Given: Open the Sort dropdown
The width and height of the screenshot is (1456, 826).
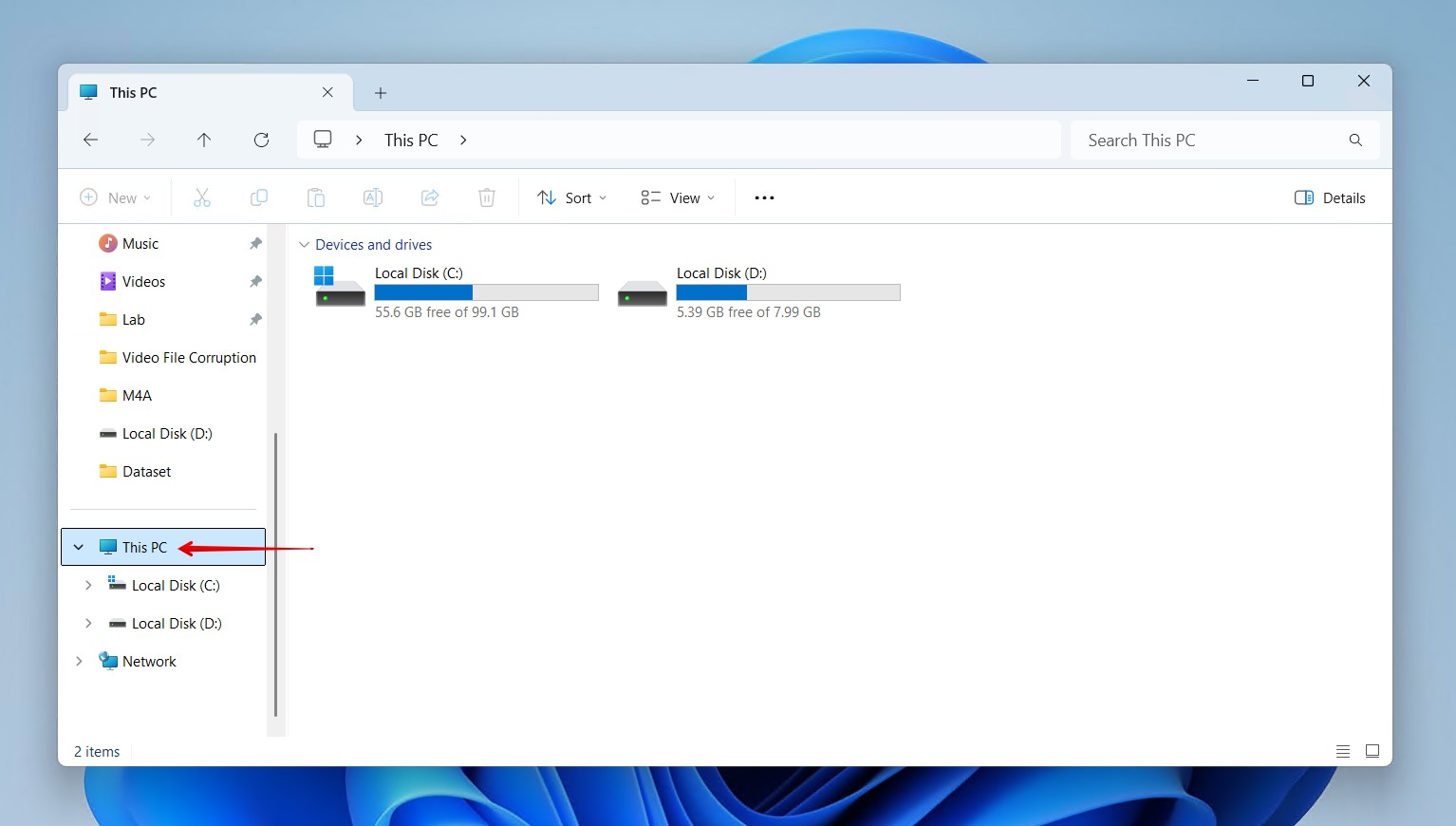Looking at the screenshot, I should (570, 197).
